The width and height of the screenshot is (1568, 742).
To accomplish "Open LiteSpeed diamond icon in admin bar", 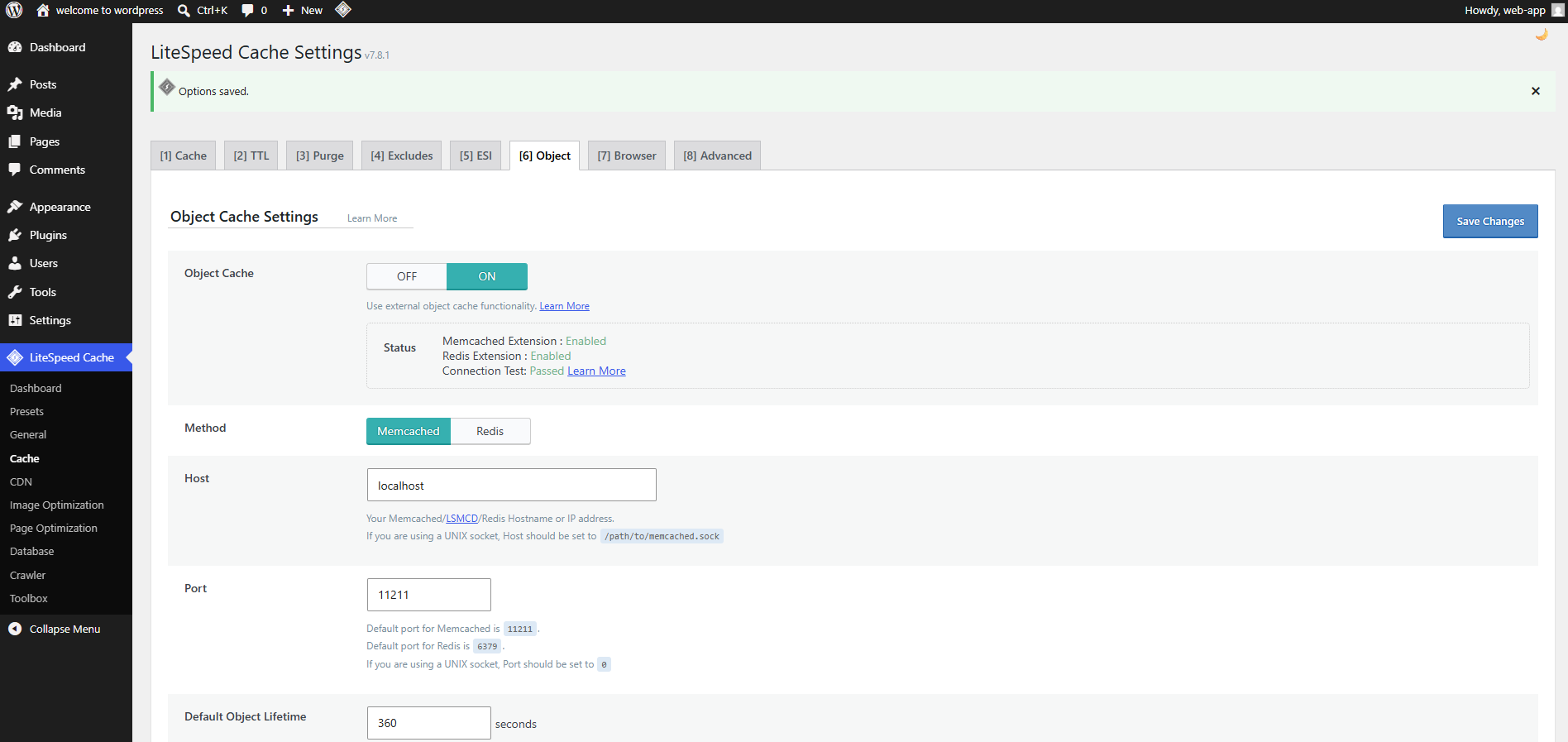I will (x=343, y=10).
